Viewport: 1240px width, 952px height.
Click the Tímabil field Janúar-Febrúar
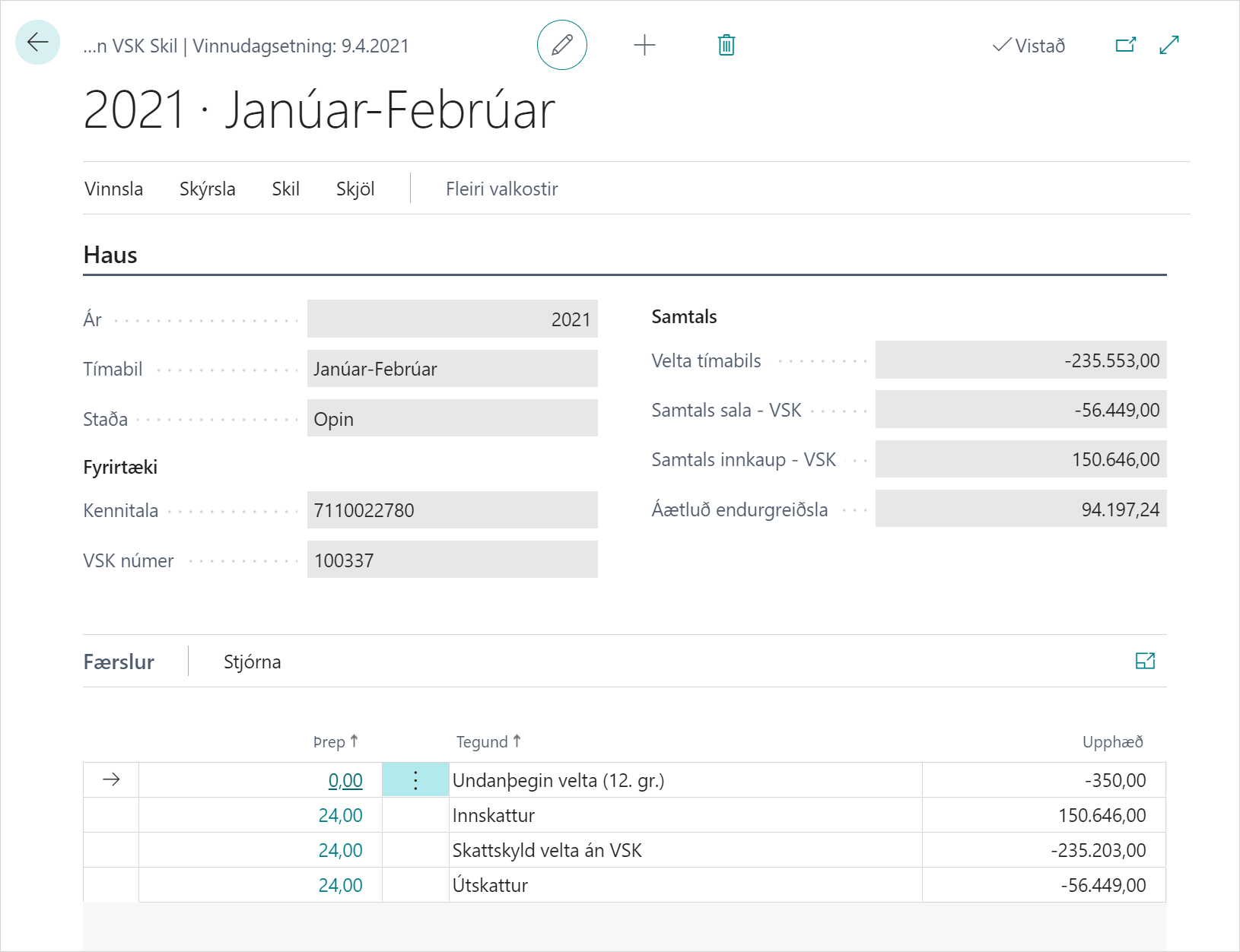[x=452, y=369]
